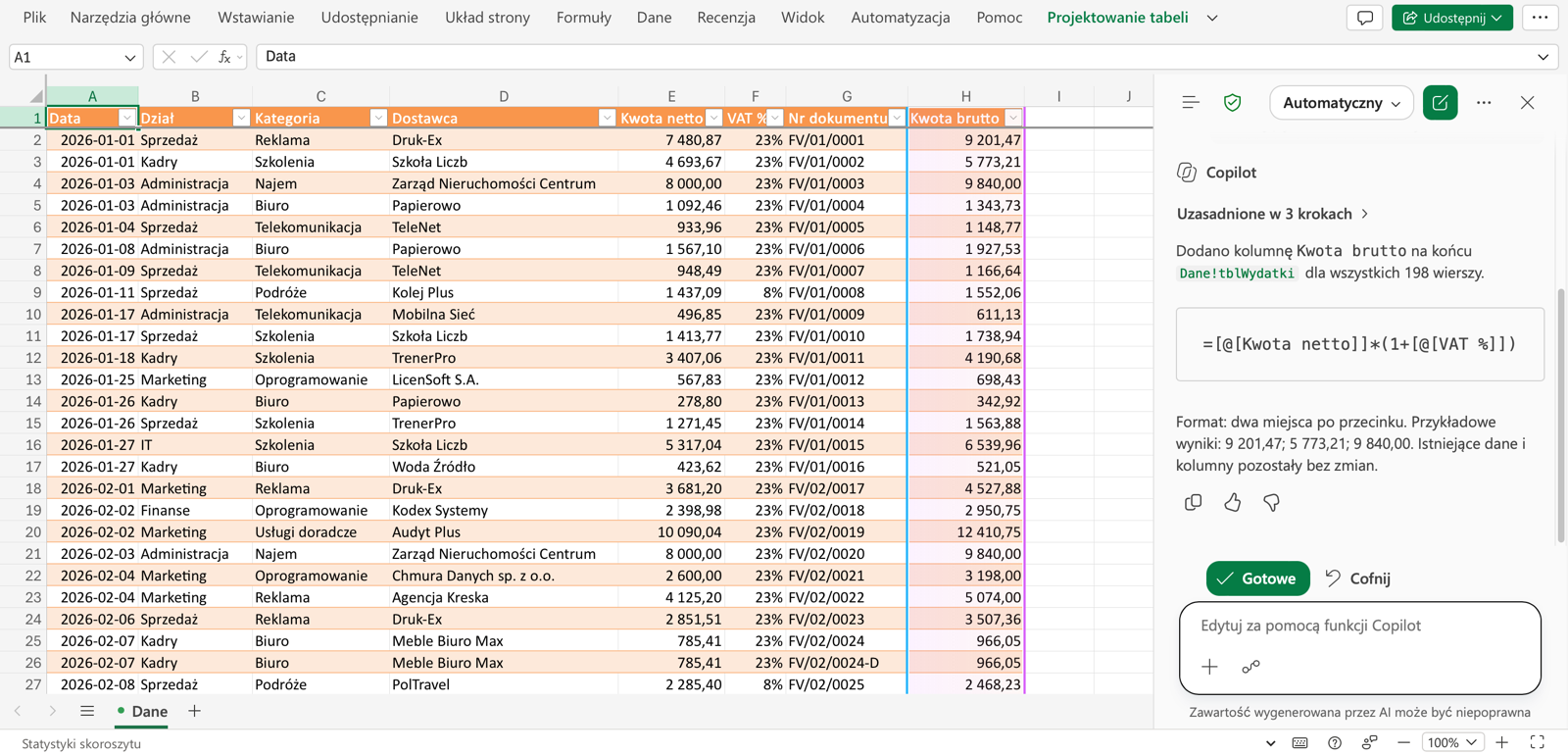Click Cofnij to undo Copilot change
The height and width of the screenshot is (754, 1568).
(x=1357, y=578)
